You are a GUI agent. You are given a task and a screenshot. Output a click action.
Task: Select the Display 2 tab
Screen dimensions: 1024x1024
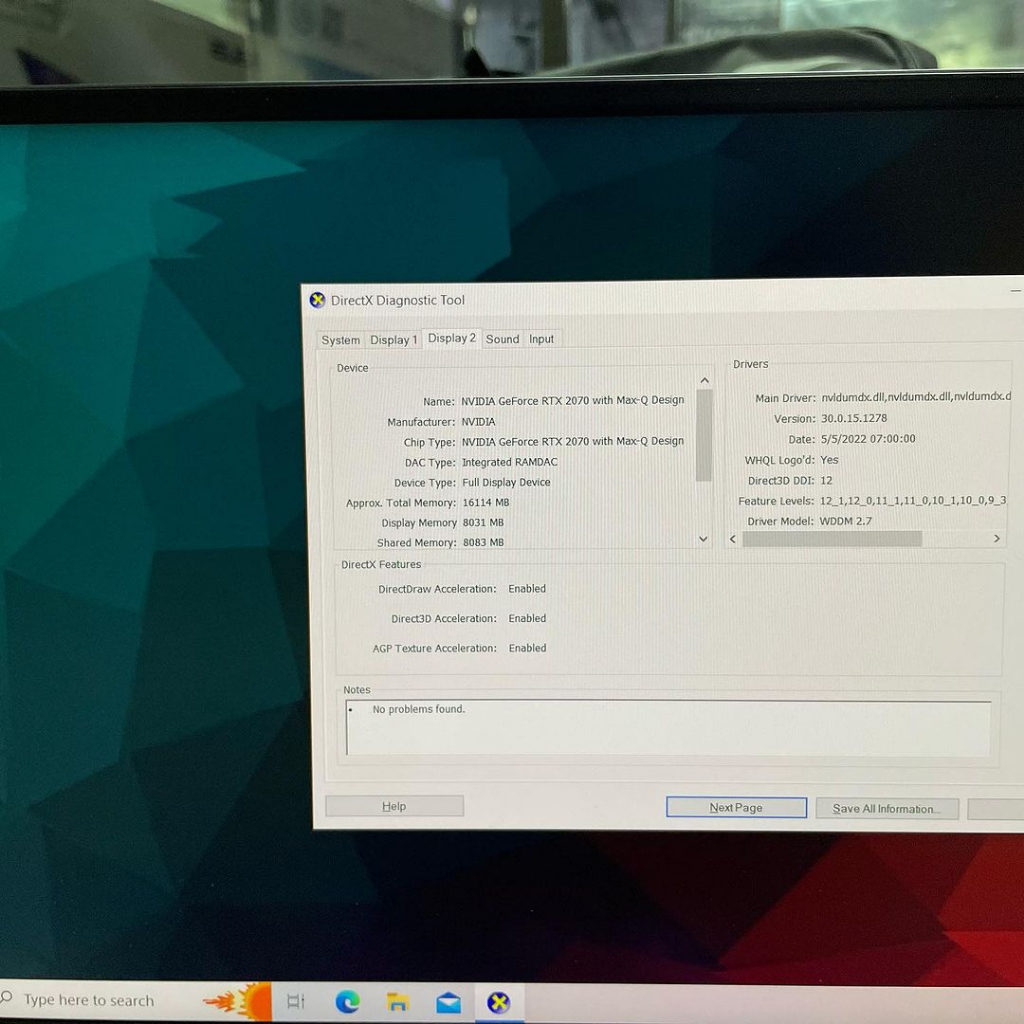(452, 338)
